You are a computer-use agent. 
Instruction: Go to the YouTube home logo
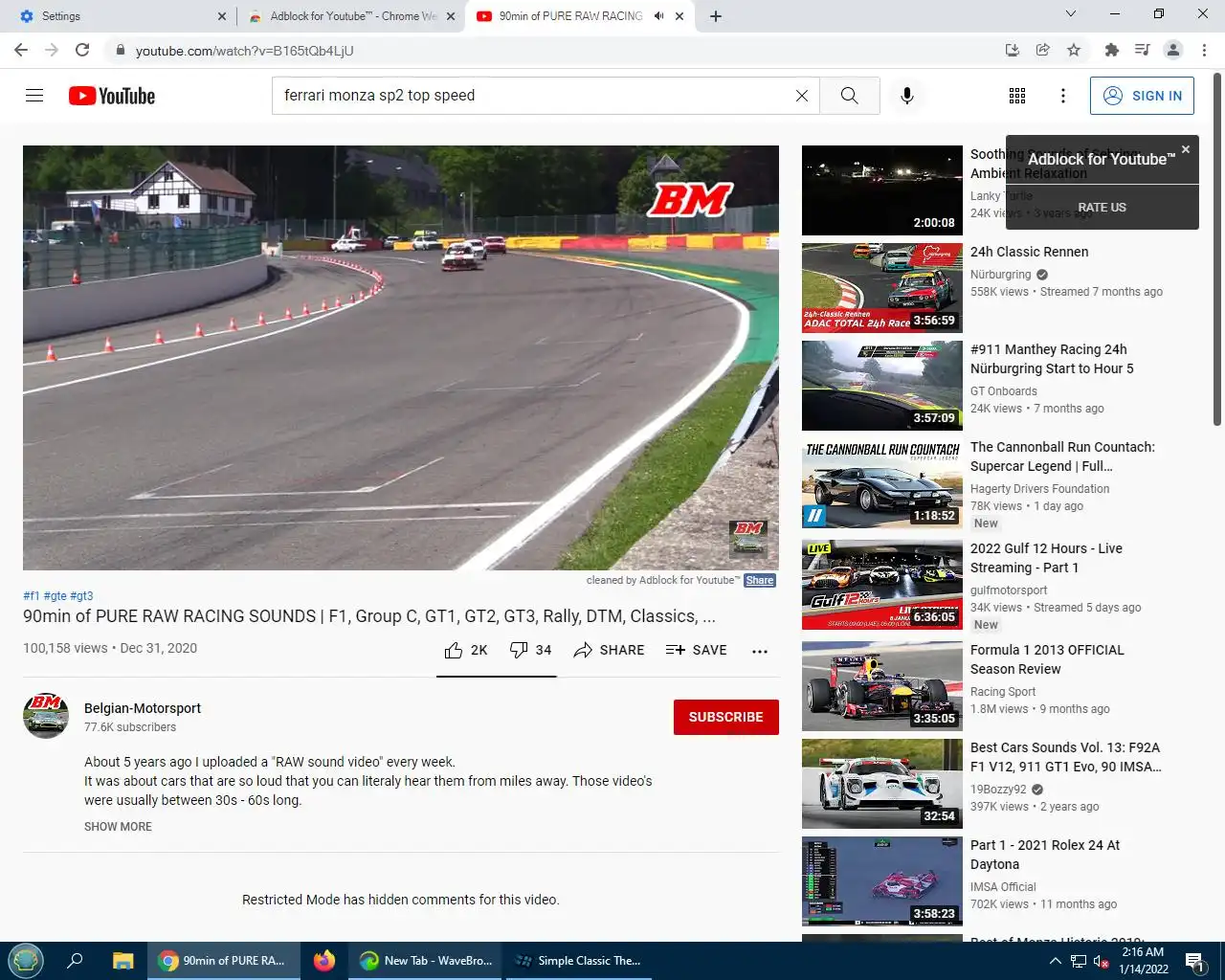[x=112, y=96]
